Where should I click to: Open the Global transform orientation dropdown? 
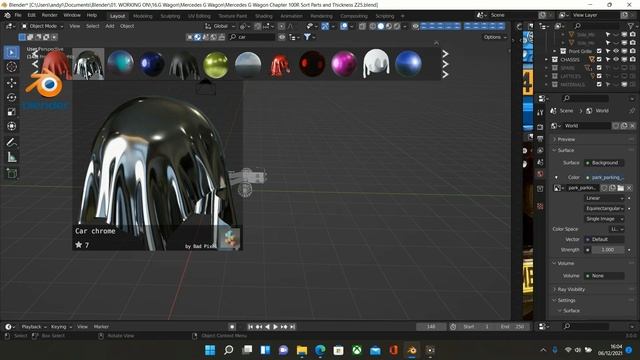(220, 26)
